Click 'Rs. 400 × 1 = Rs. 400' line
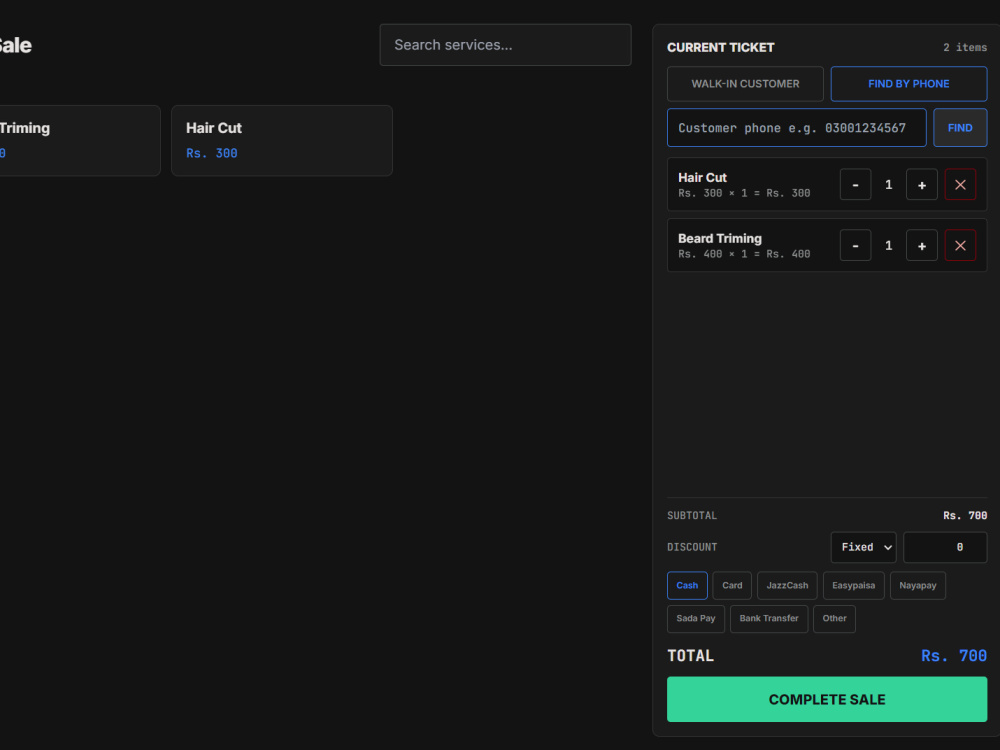Screen dimensions: 1000x750 point(744,254)
